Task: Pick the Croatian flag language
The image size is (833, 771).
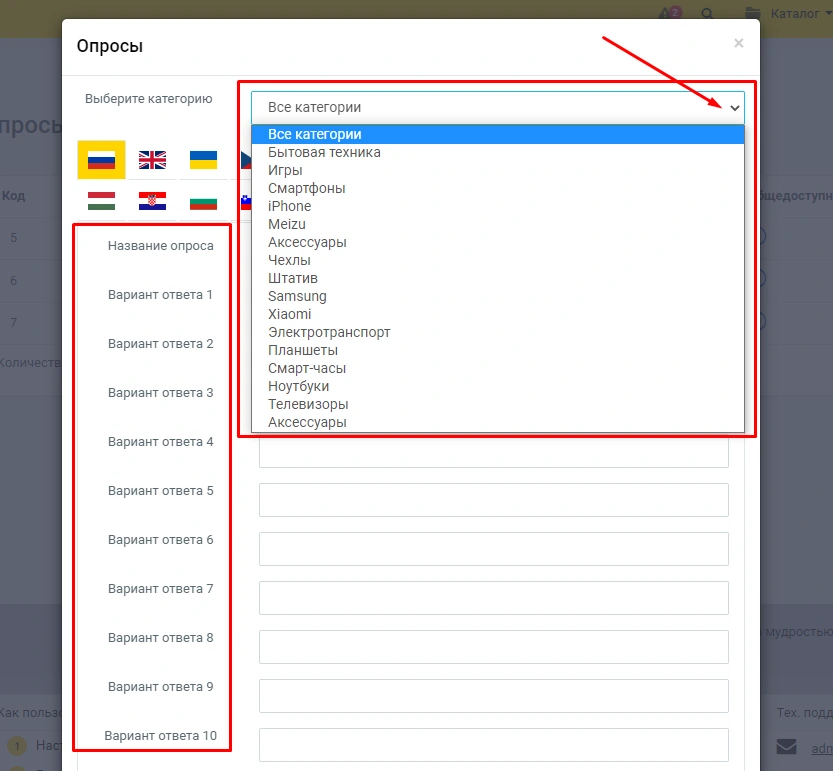Action: click(152, 201)
